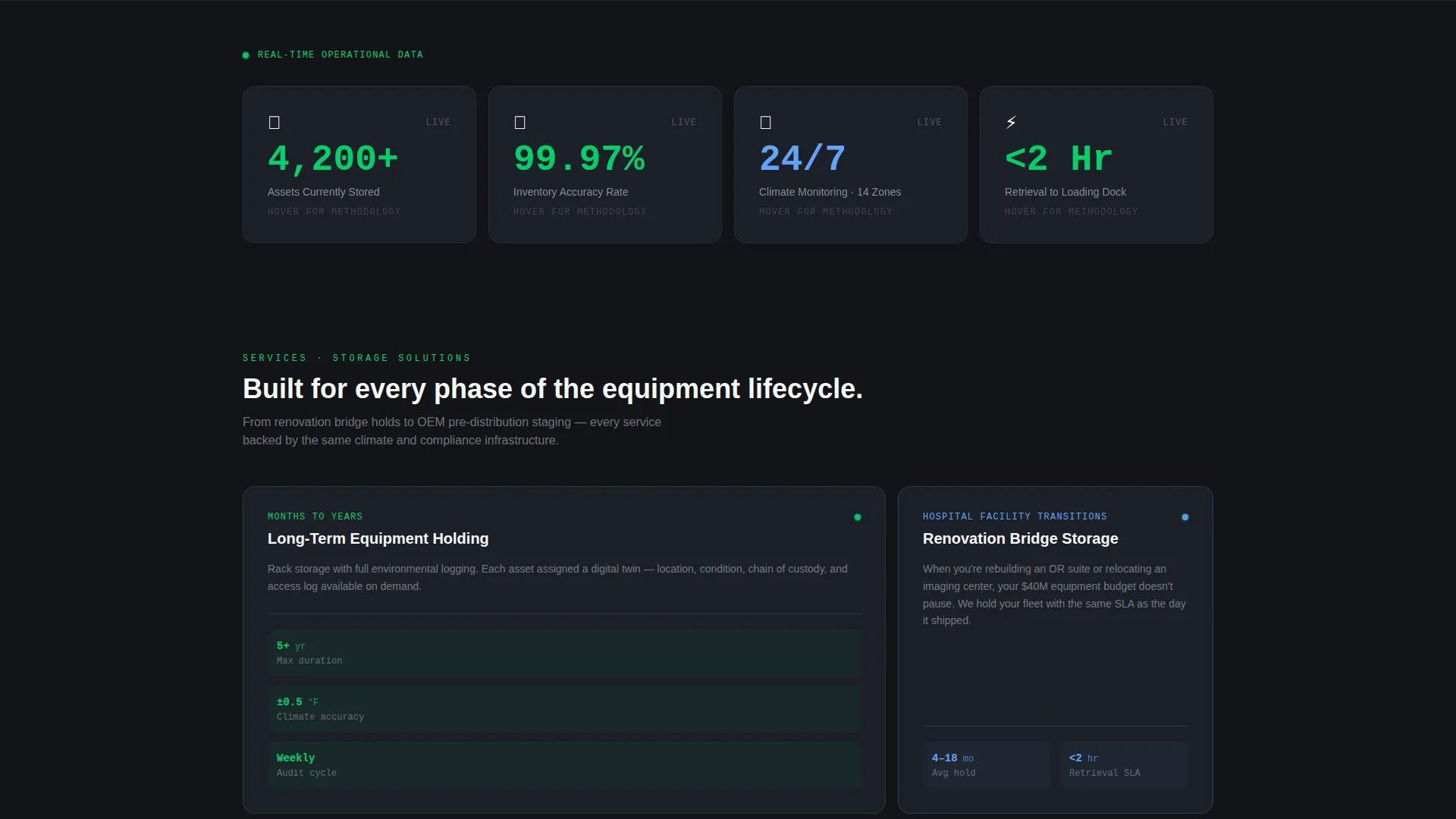1456x819 pixels.
Task: Click the Weekly Audit cycle stat
Action: (564, 765)
